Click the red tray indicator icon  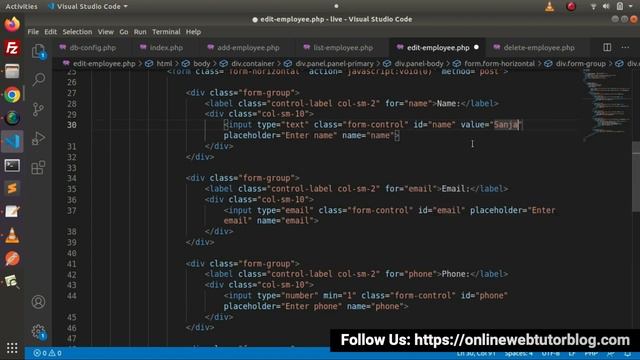pyautogui.click(x=571, y=6)
